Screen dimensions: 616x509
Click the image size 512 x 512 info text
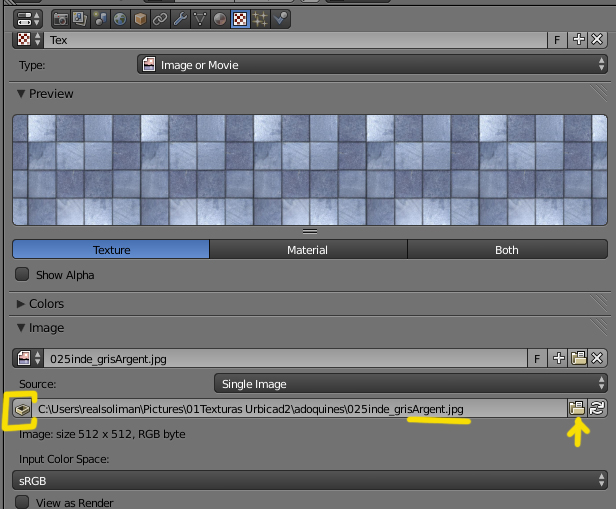[102, 434]
